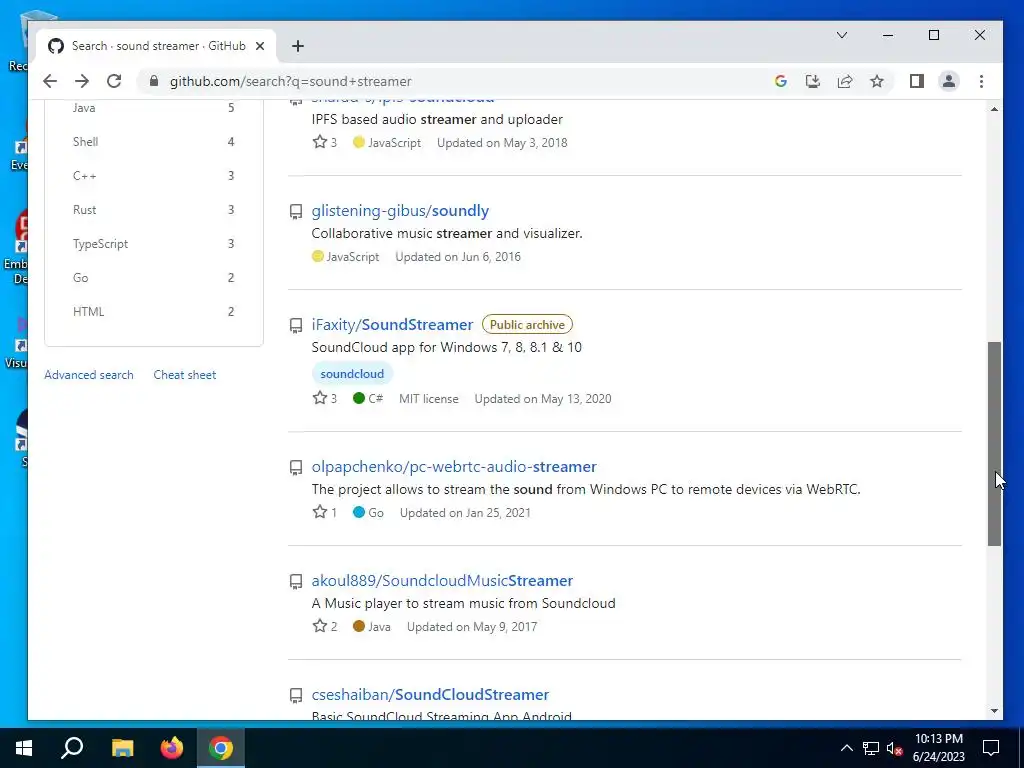The width and height of the screenshot is (1024, 768).
Task: Click the network tray icon
Action: point(871,748)
